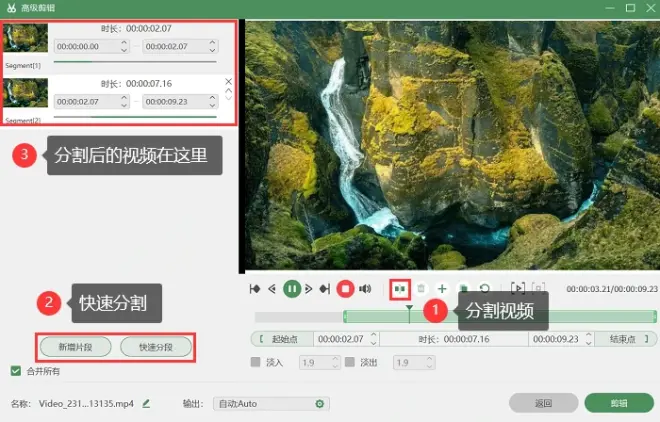Jump to the segment end with the skip-to-end icon

[325, 289]
